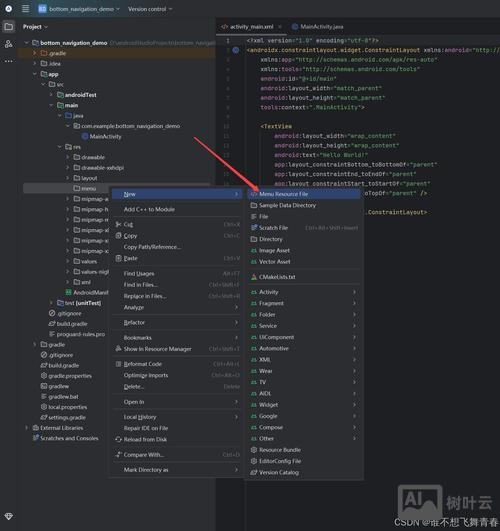Open the Project tool window folder icon

click(x=9, y=27)
